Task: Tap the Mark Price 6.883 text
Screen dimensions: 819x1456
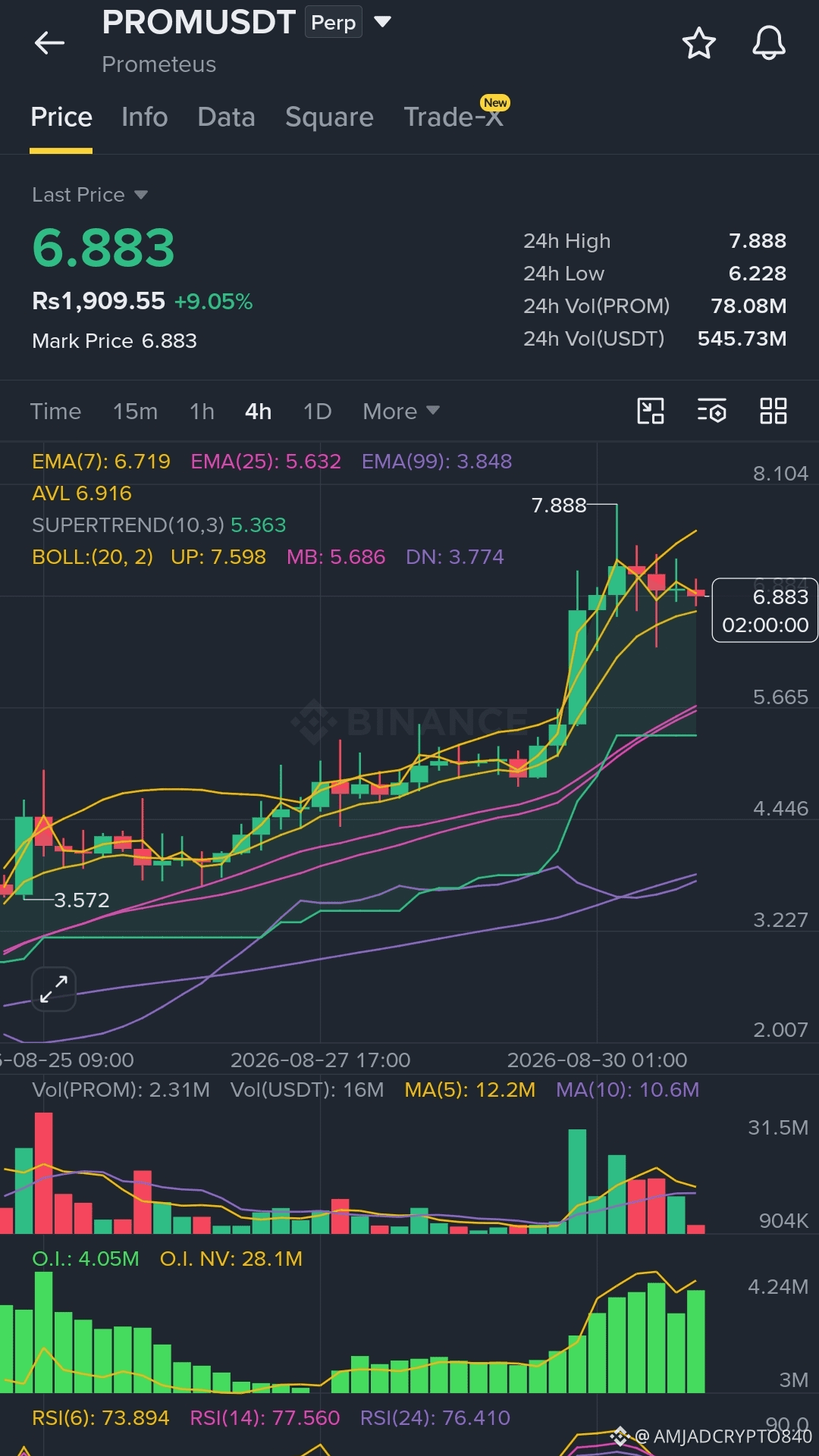Action: pyautogui.click(x=115, y=341)
